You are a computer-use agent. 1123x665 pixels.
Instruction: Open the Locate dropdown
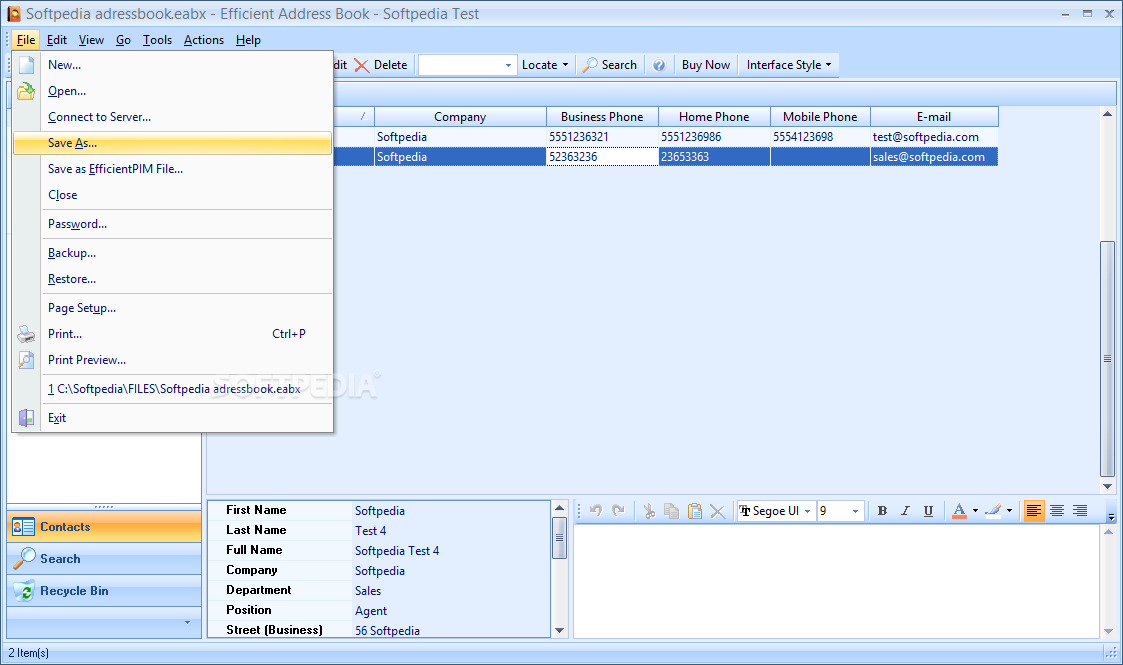pos(545,65)
